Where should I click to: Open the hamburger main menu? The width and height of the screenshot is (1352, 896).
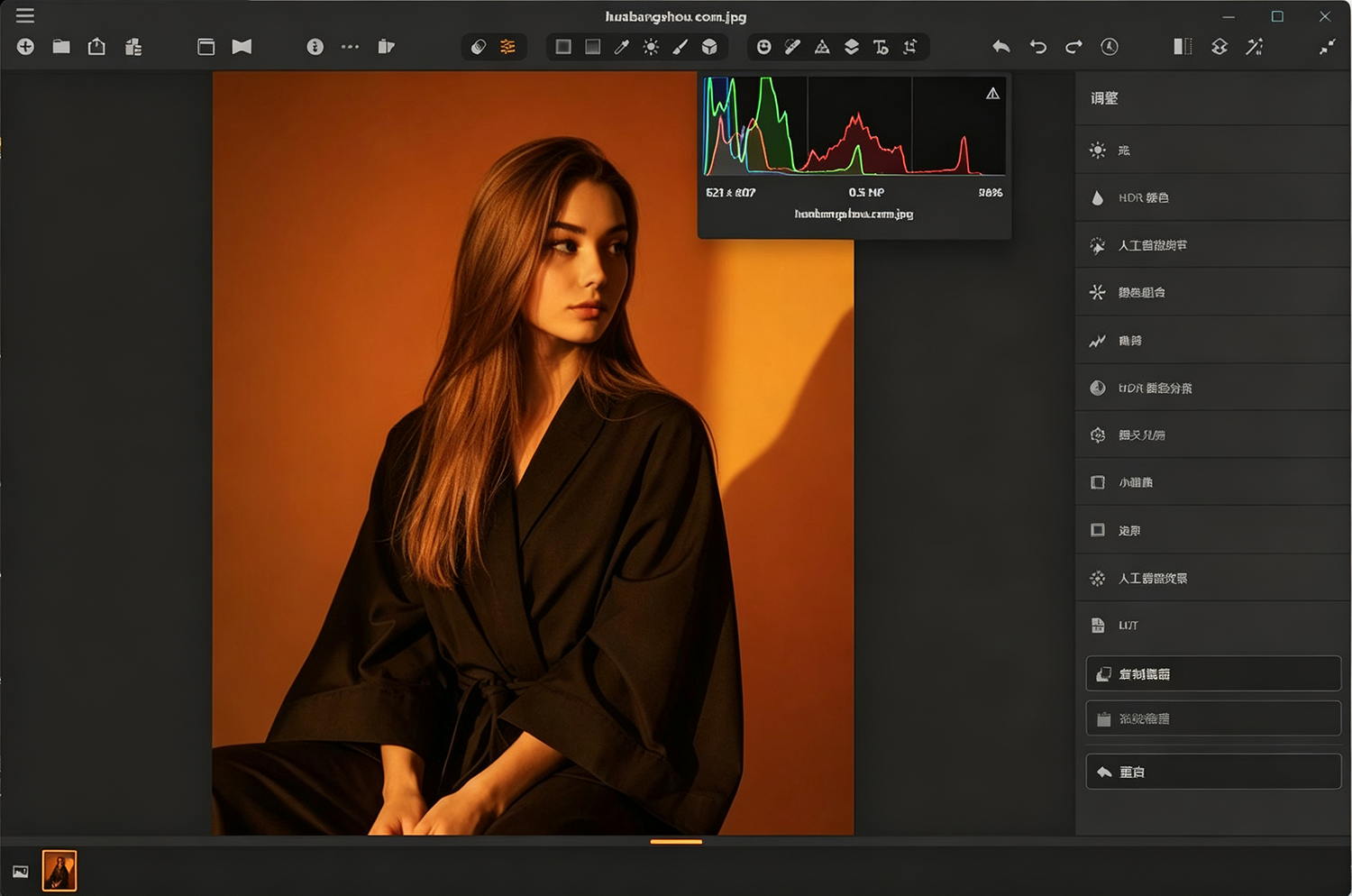[x=24, y=15]
